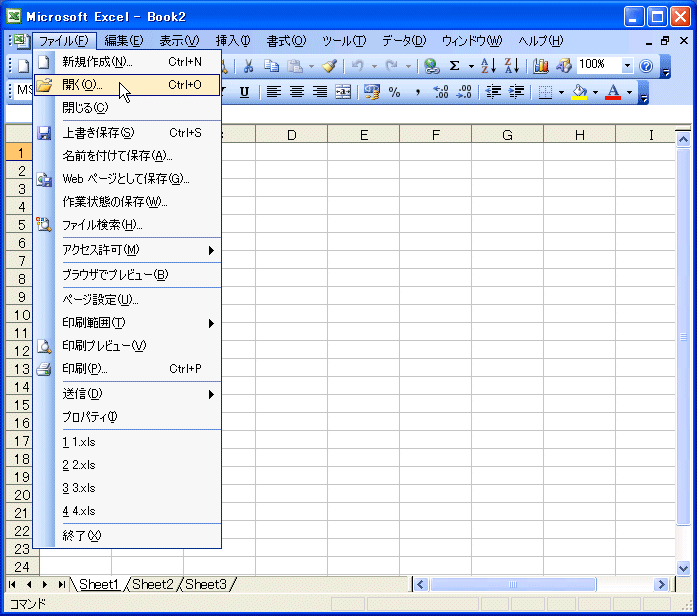Click the Insert Hyperlink globe icon

coord(431,66)
